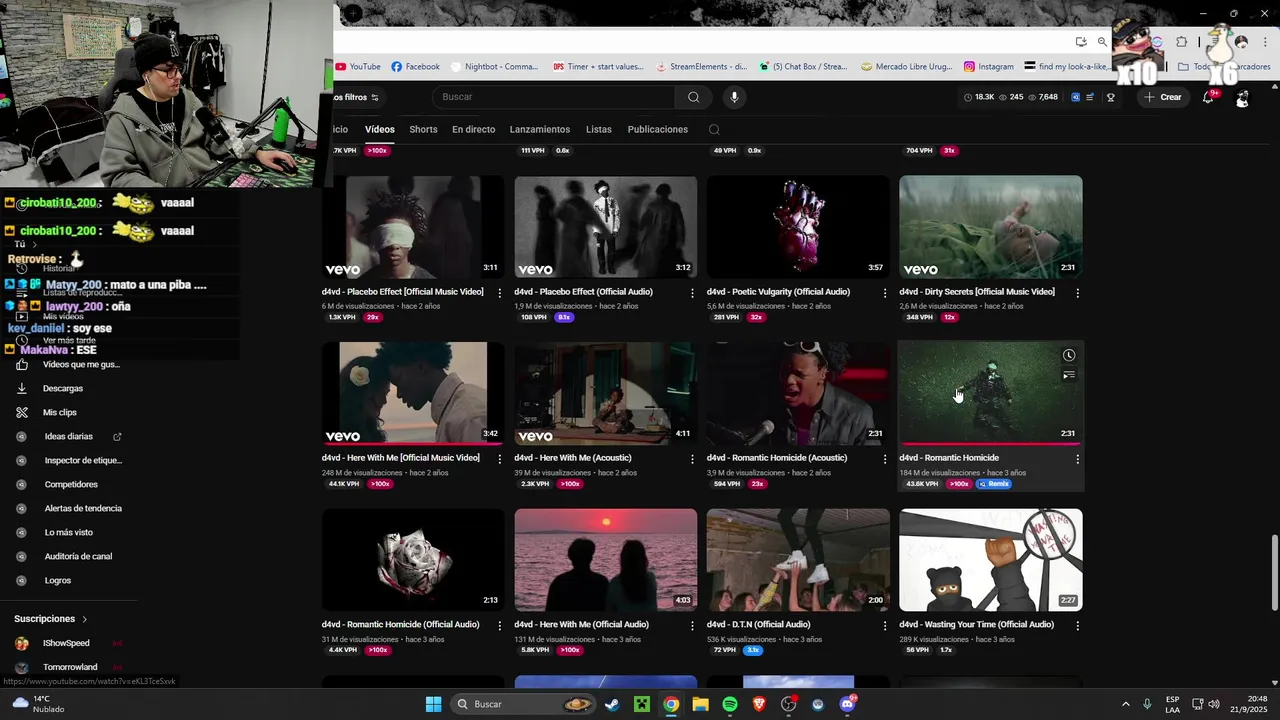Click the Crear button

(x=1163, y=97)
